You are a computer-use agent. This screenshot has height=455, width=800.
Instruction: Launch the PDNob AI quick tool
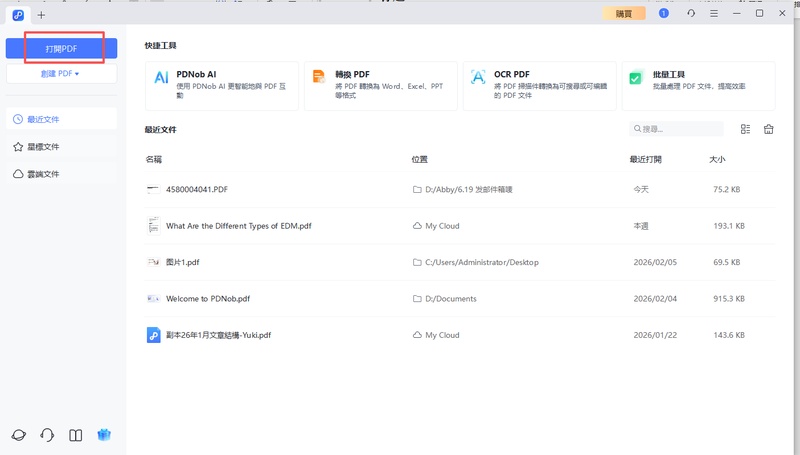click(x=221, y=84)
